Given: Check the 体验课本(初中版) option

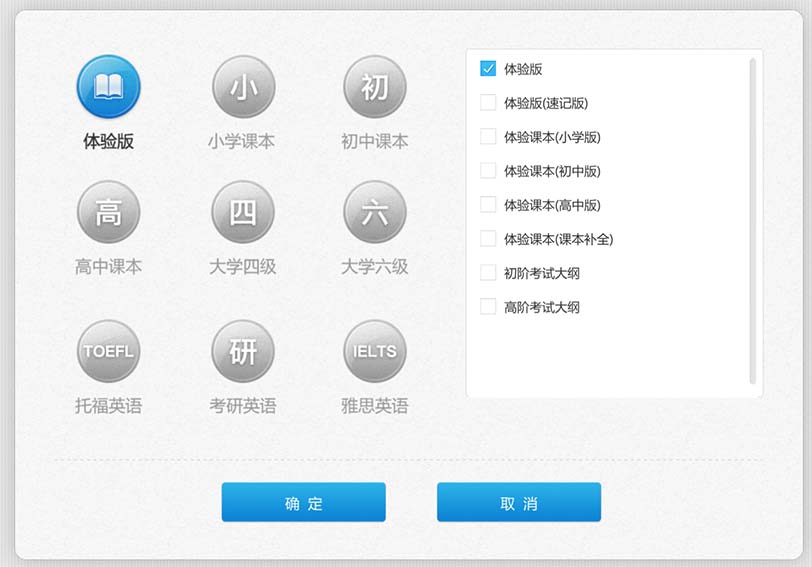Looking at the screenshot, I should 488,171.
